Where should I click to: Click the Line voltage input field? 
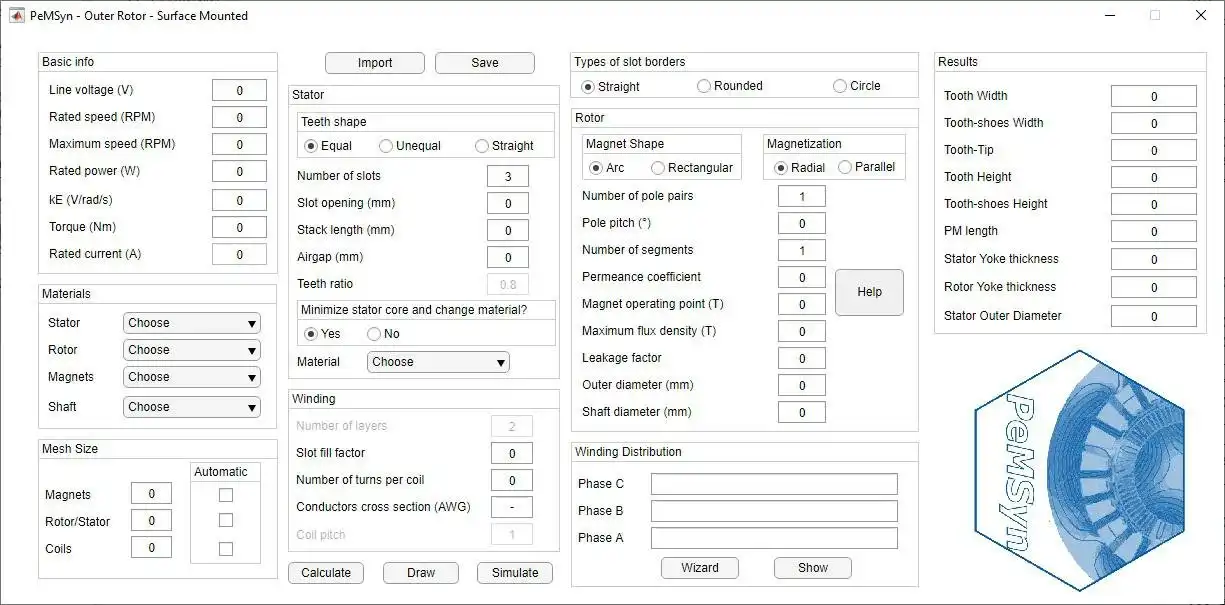[x=239, y=91]
